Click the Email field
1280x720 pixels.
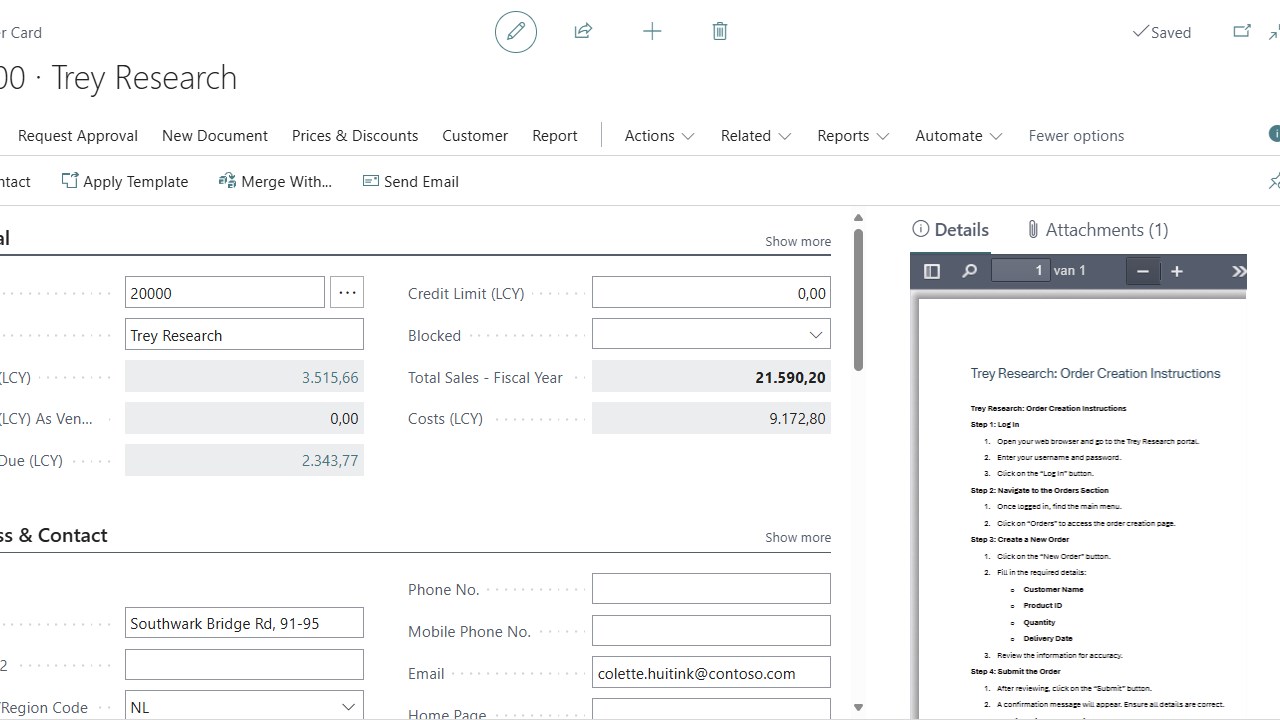[711, 673]
